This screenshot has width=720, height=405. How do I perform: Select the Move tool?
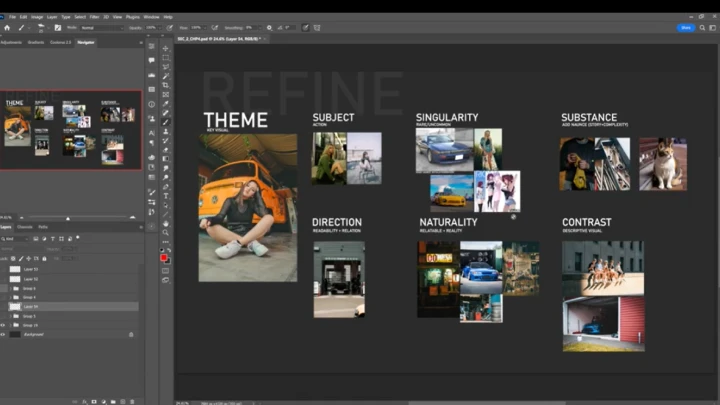(x=166, y=48)
